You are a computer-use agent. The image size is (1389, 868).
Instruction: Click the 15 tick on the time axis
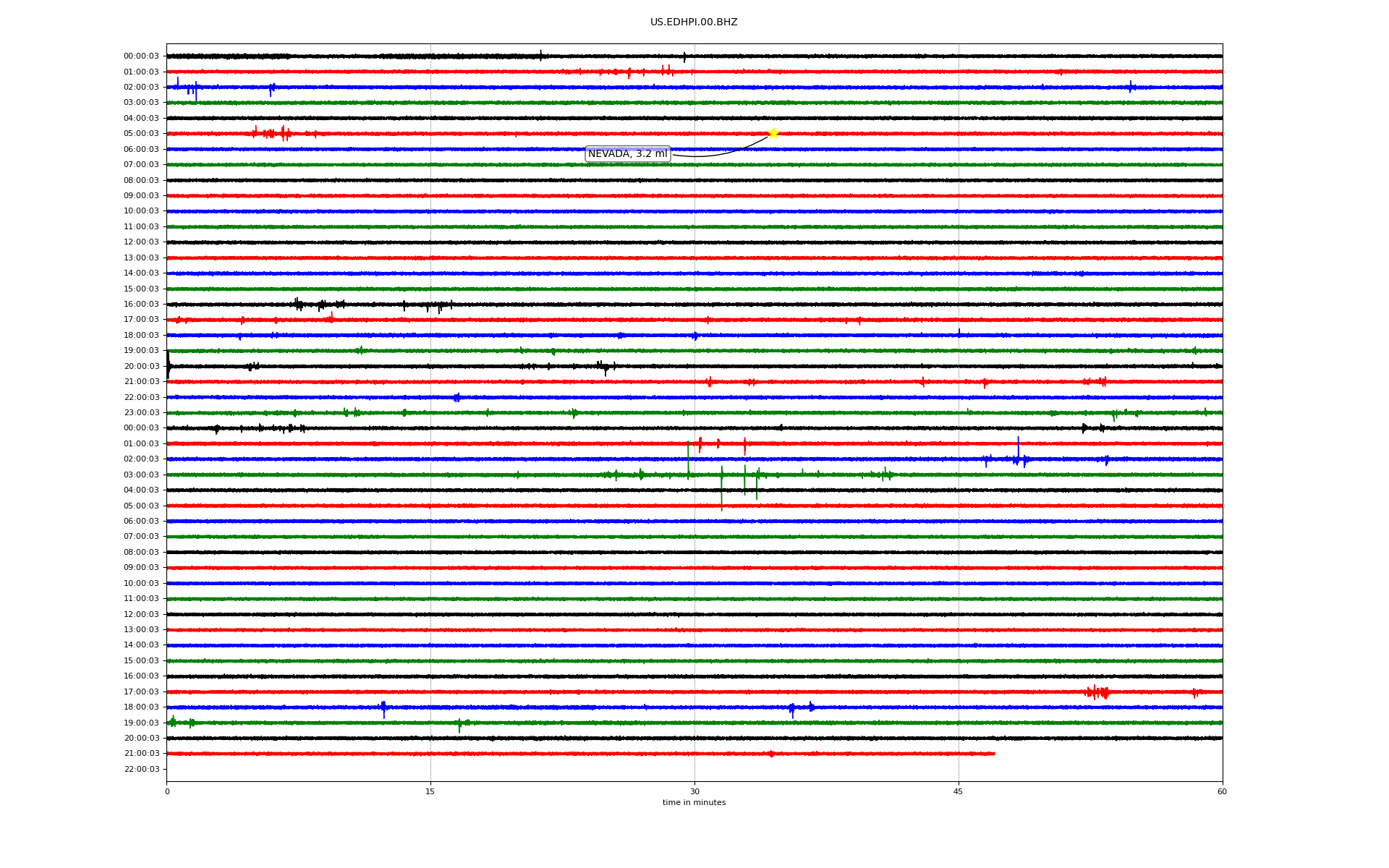430,791
